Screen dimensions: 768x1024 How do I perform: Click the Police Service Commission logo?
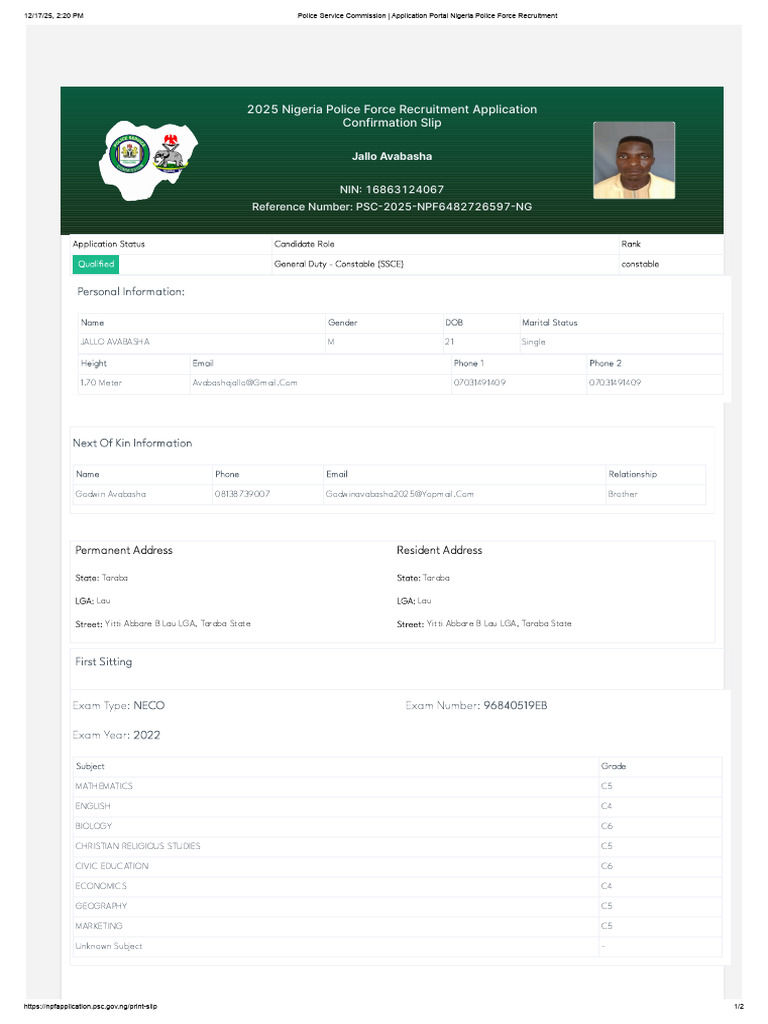click(x=129, y=154)
